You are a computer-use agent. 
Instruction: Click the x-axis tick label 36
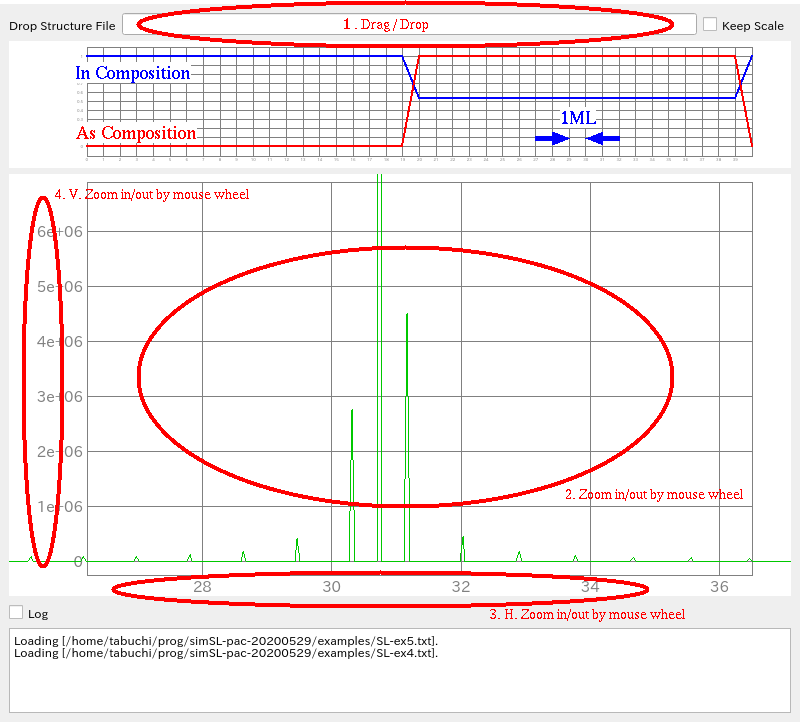point(719,586)
